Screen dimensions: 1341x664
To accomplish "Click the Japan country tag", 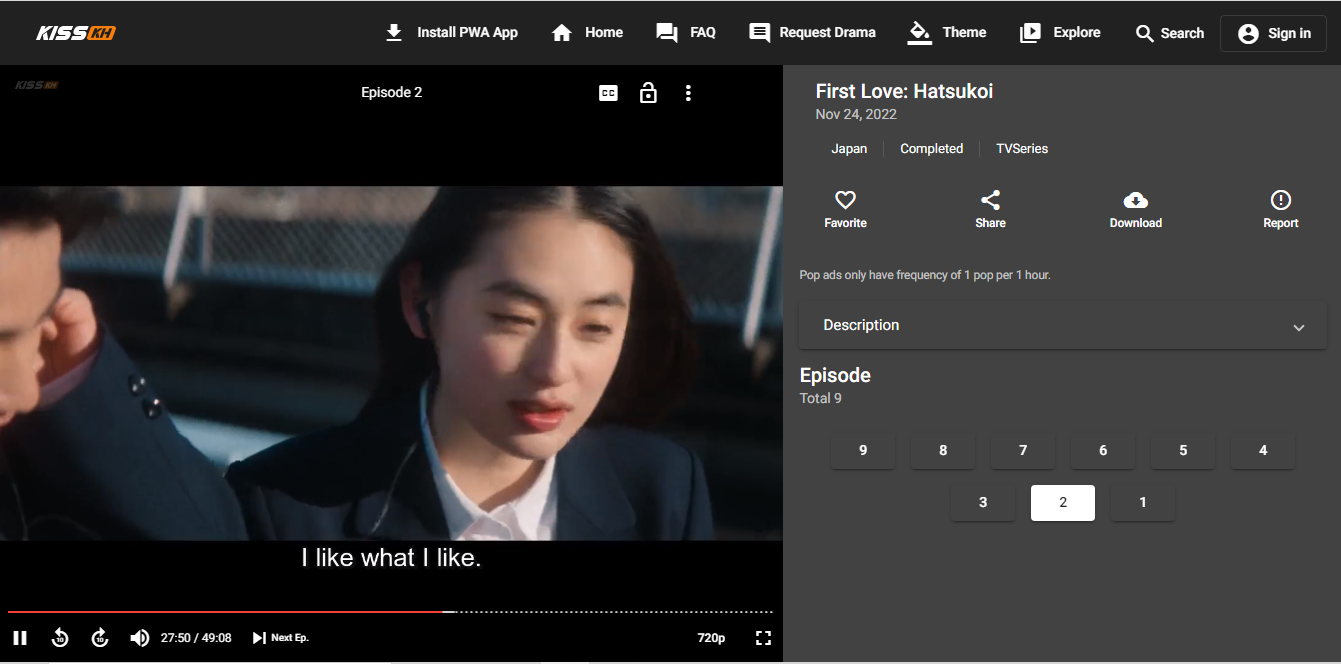I will [849, 148].
